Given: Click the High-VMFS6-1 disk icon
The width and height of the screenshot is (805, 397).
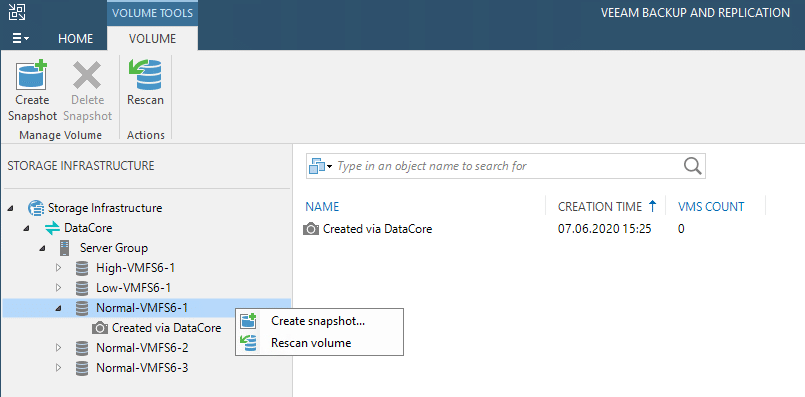Looking at the screenshot, I should point(82,268).
